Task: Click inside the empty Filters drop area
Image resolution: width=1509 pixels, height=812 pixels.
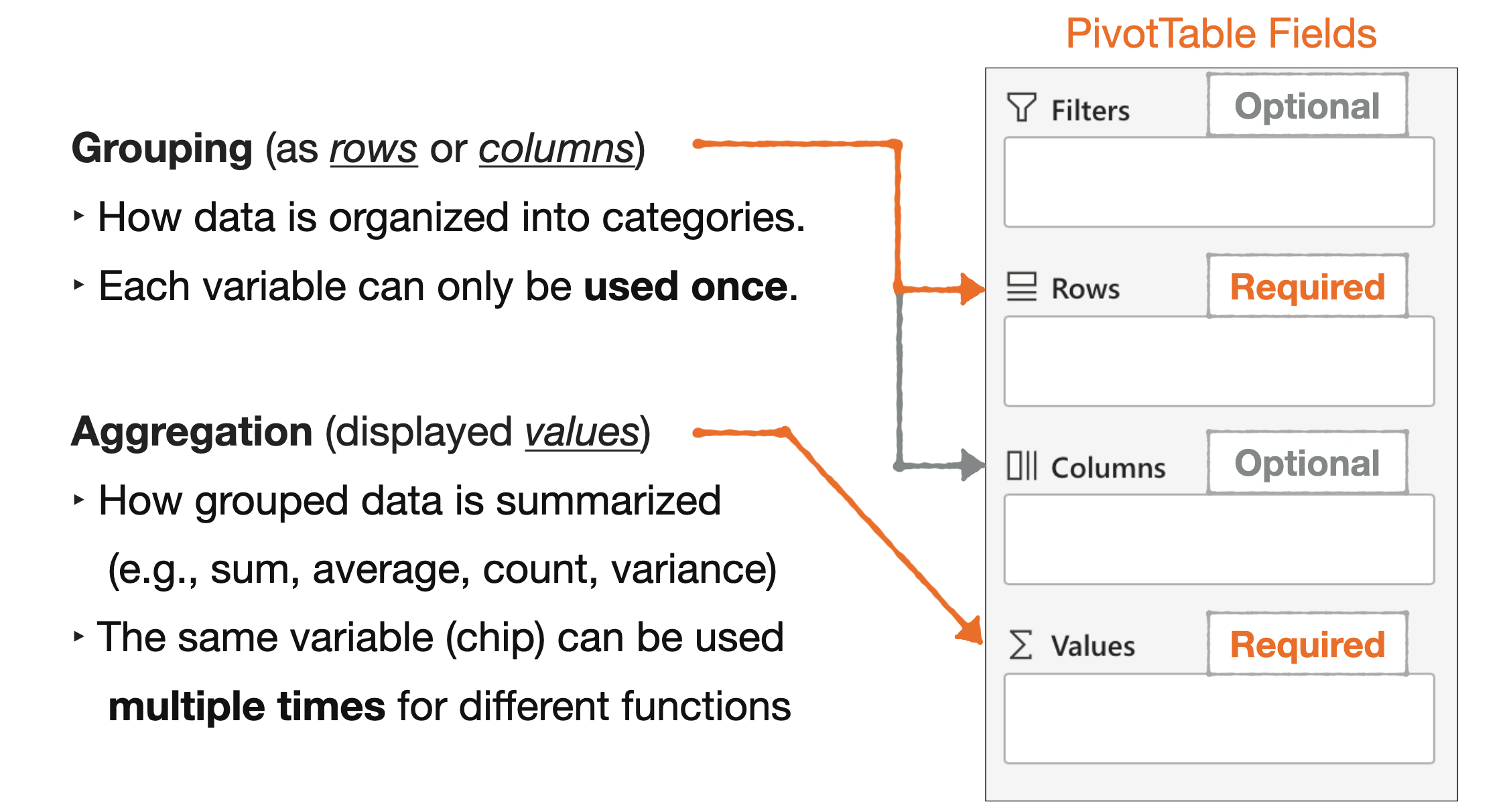Action: [1218, 182]
